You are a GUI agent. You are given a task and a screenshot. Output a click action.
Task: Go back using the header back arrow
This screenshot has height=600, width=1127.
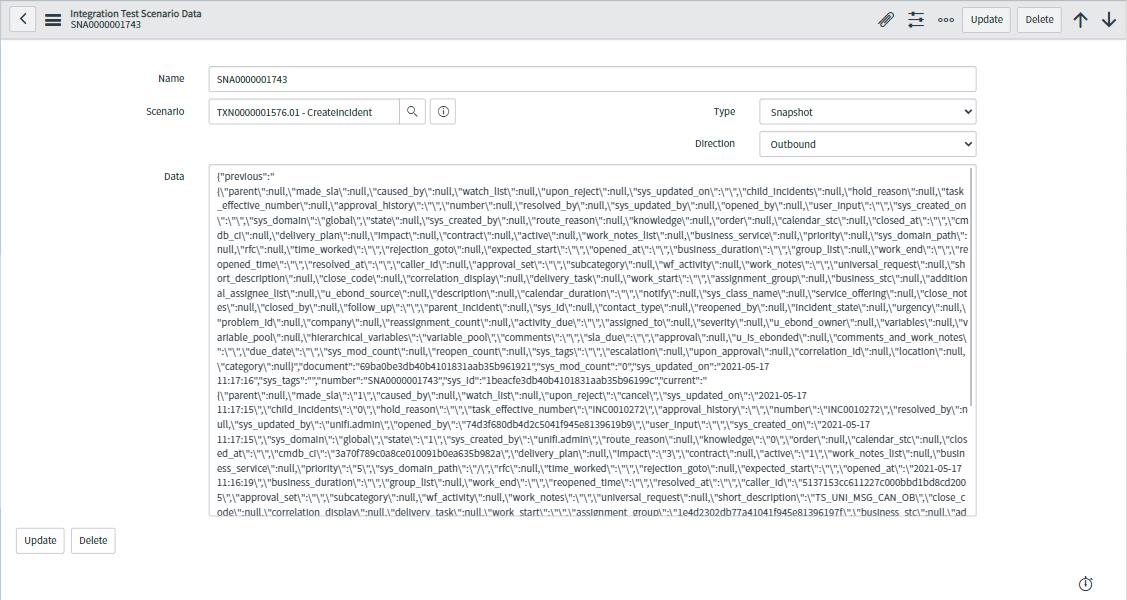click(x=25, y=19)
